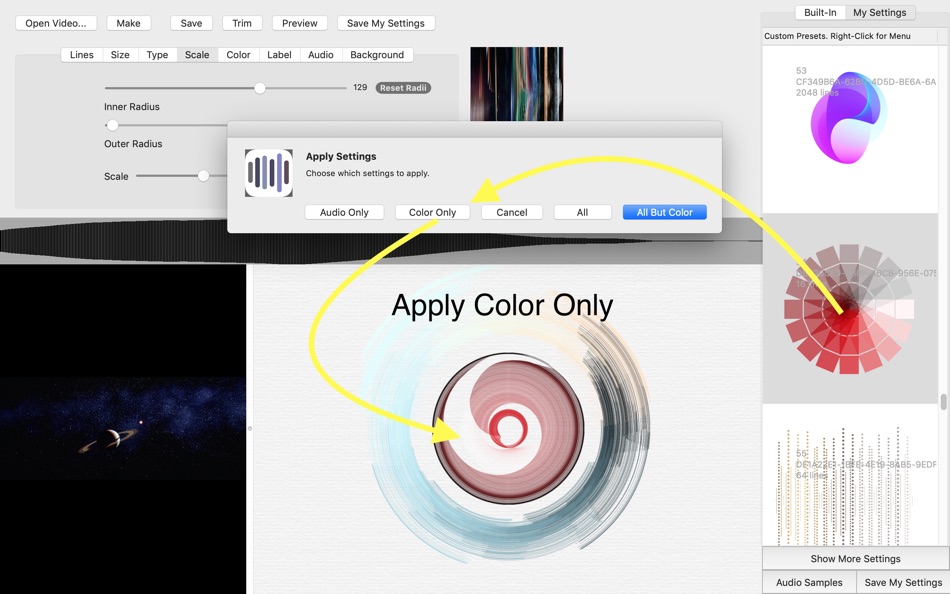Click the Inner Radius value 129
Image resolution: width=950 pixels, height=594 pixels.
[360, 87]
